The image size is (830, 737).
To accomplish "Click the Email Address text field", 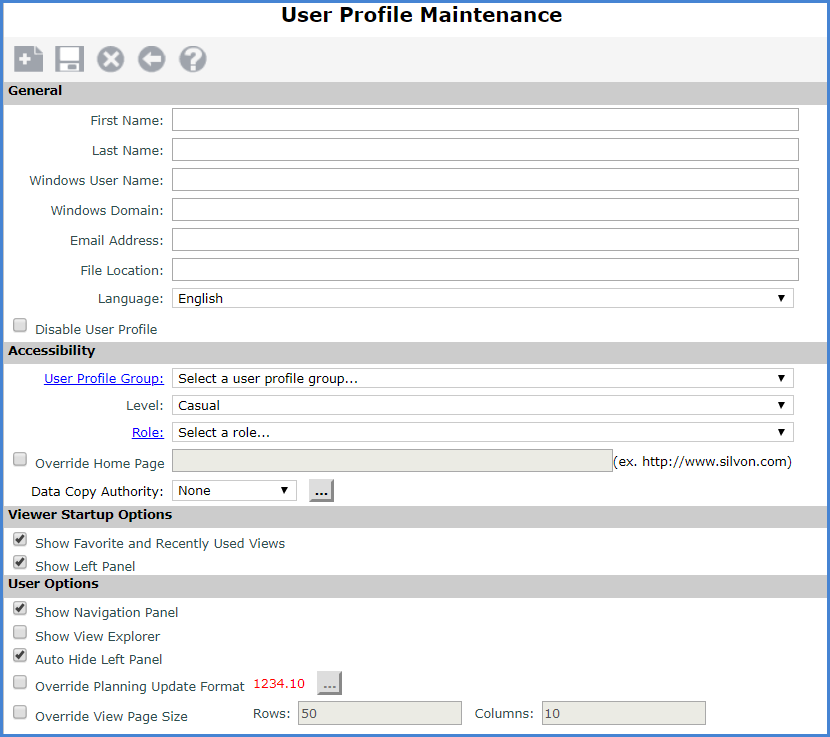I will point(485,240).
